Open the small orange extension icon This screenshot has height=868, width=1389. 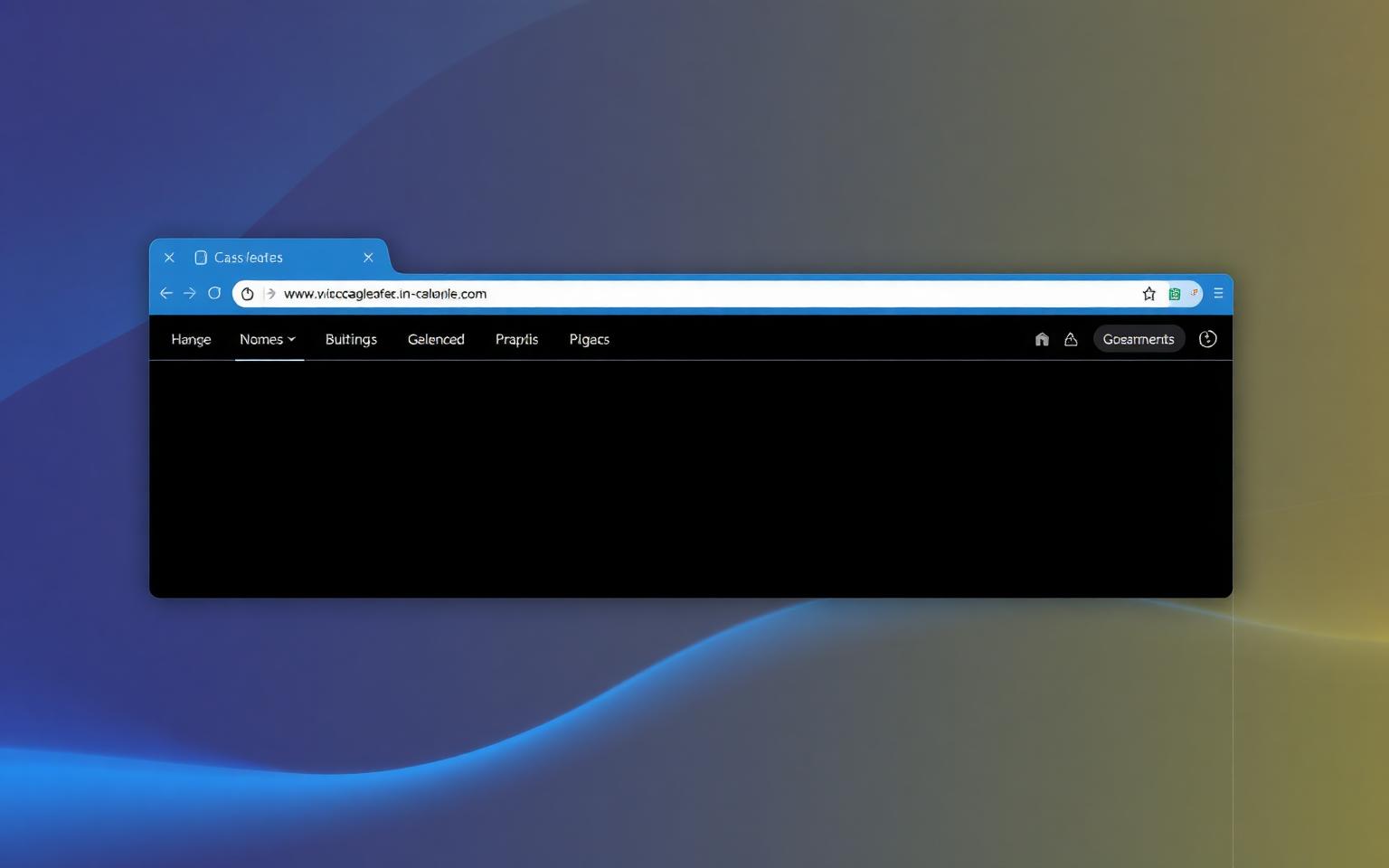coord(1194,293)
